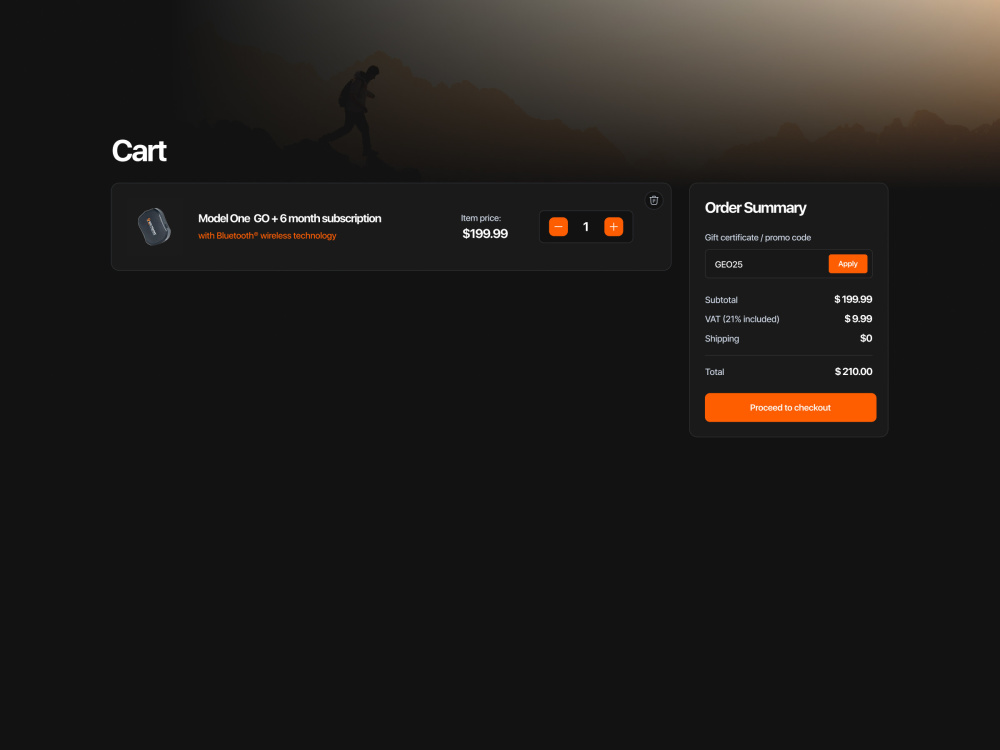Remove item with the trash icon
The width and height of the screenshot is (1000, 750).
tap(654, 200)
